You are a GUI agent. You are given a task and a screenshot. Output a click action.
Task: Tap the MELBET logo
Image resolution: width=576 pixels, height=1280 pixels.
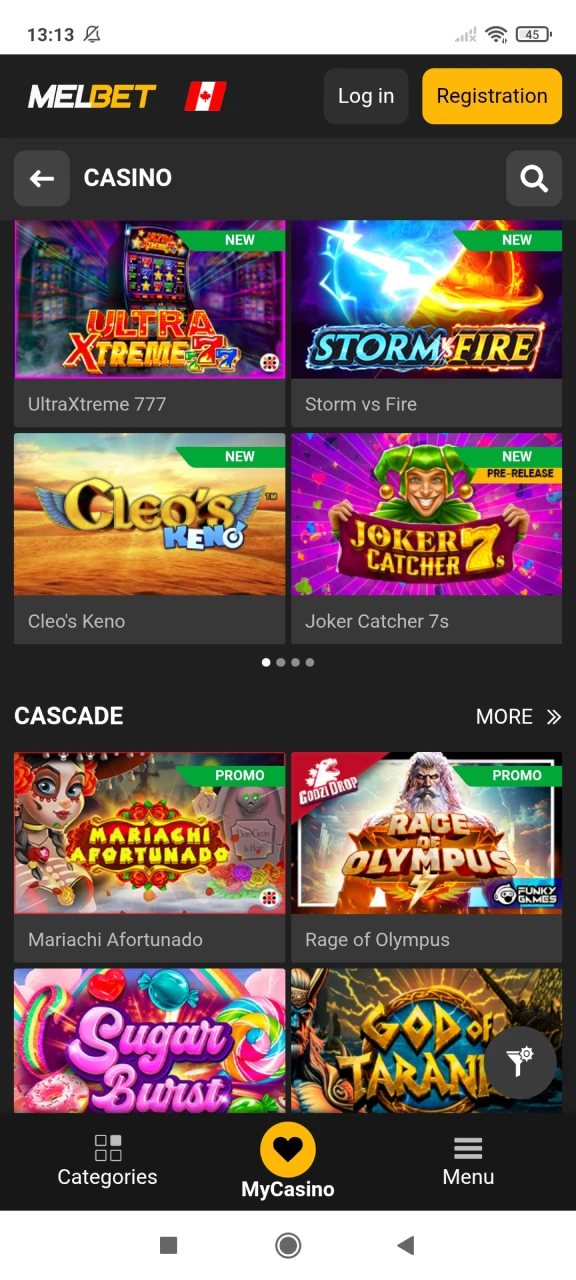tap(92, 96)
